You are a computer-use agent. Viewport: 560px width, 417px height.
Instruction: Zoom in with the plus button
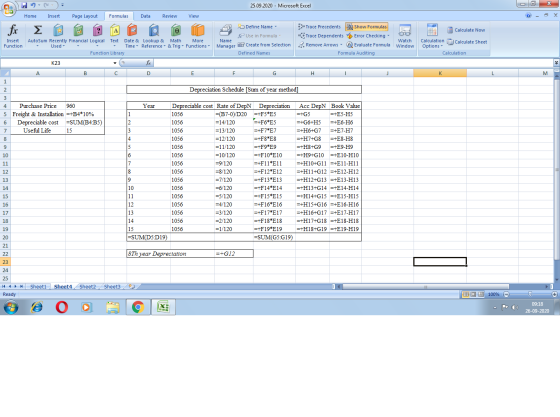click(554, 295)
